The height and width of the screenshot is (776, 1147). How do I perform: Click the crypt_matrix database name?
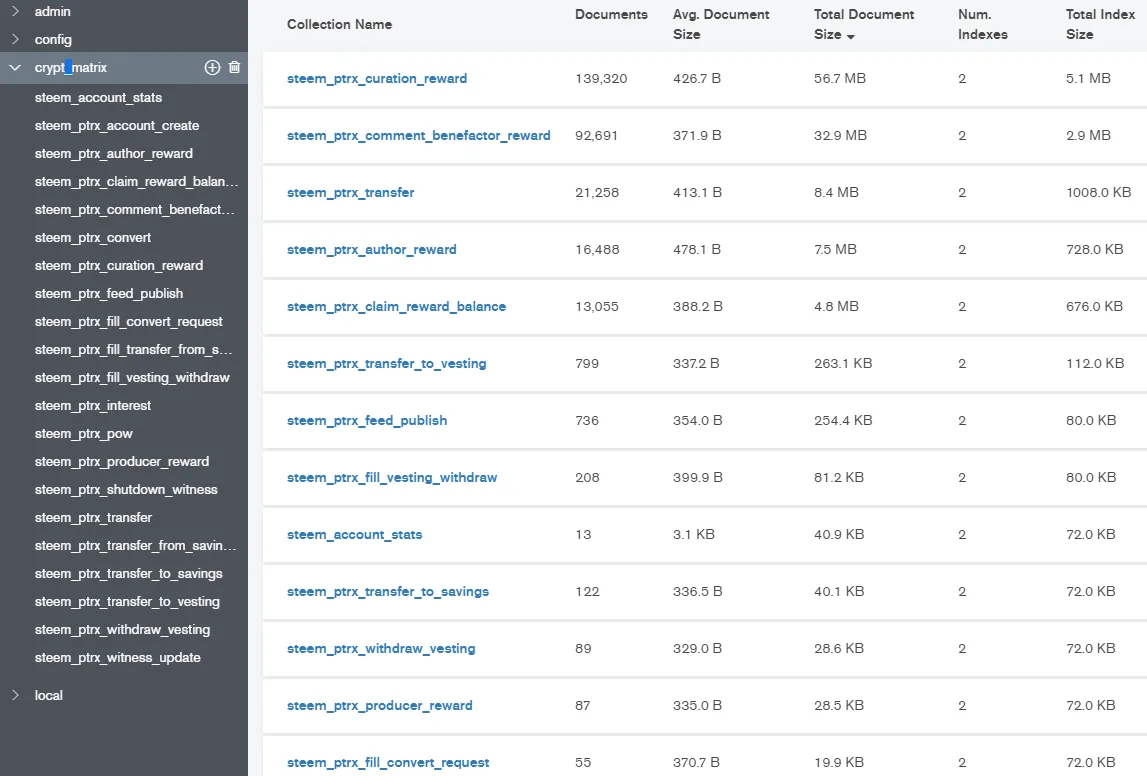point(70,67)
